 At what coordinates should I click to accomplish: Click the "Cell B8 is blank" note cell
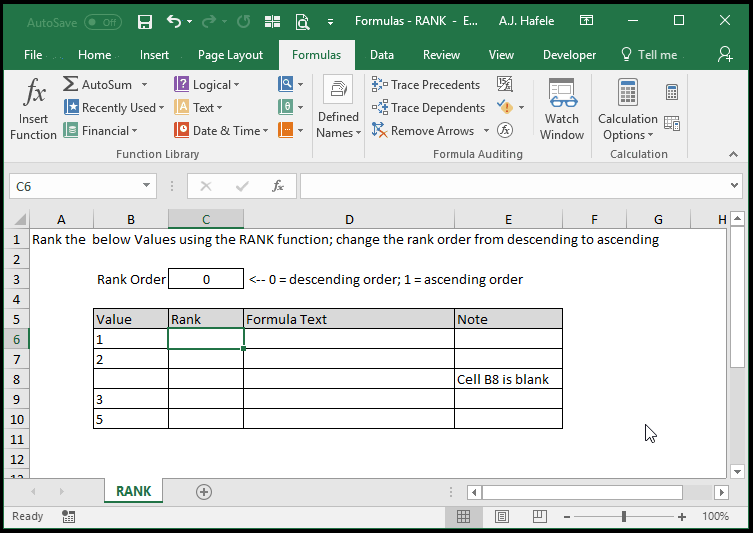508,379
